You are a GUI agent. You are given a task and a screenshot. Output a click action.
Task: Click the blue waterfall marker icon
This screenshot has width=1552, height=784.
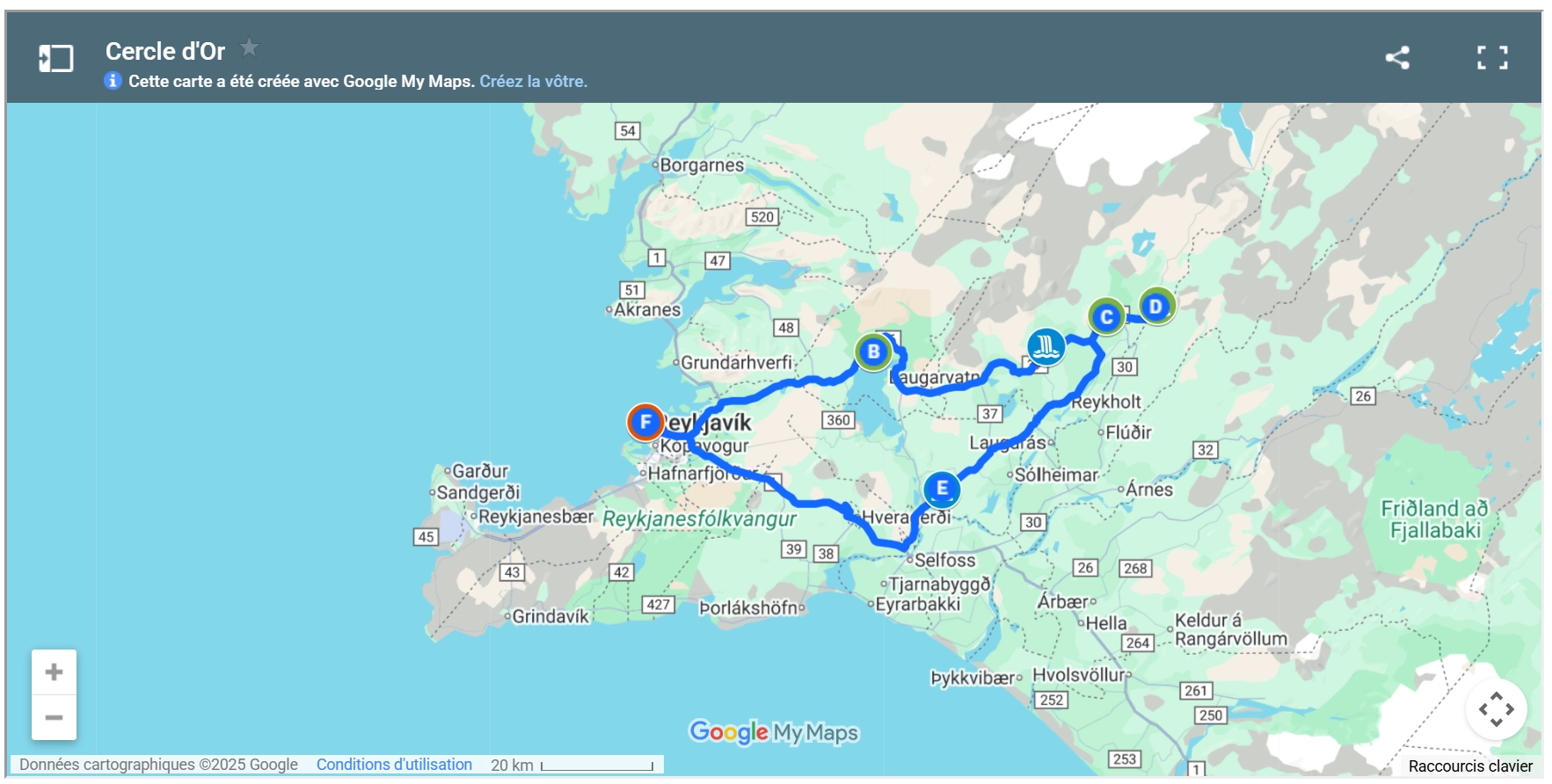(x=1046, y=346)
